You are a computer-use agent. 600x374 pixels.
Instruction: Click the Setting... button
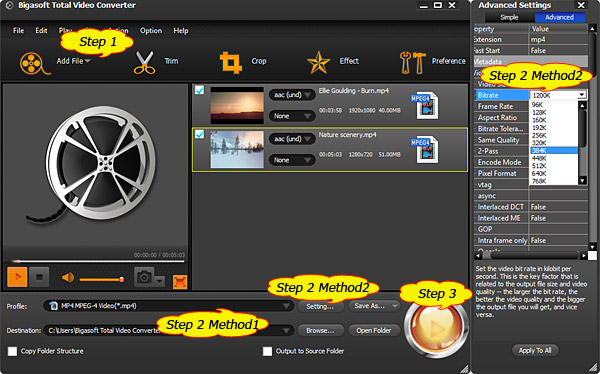(320, 306)
